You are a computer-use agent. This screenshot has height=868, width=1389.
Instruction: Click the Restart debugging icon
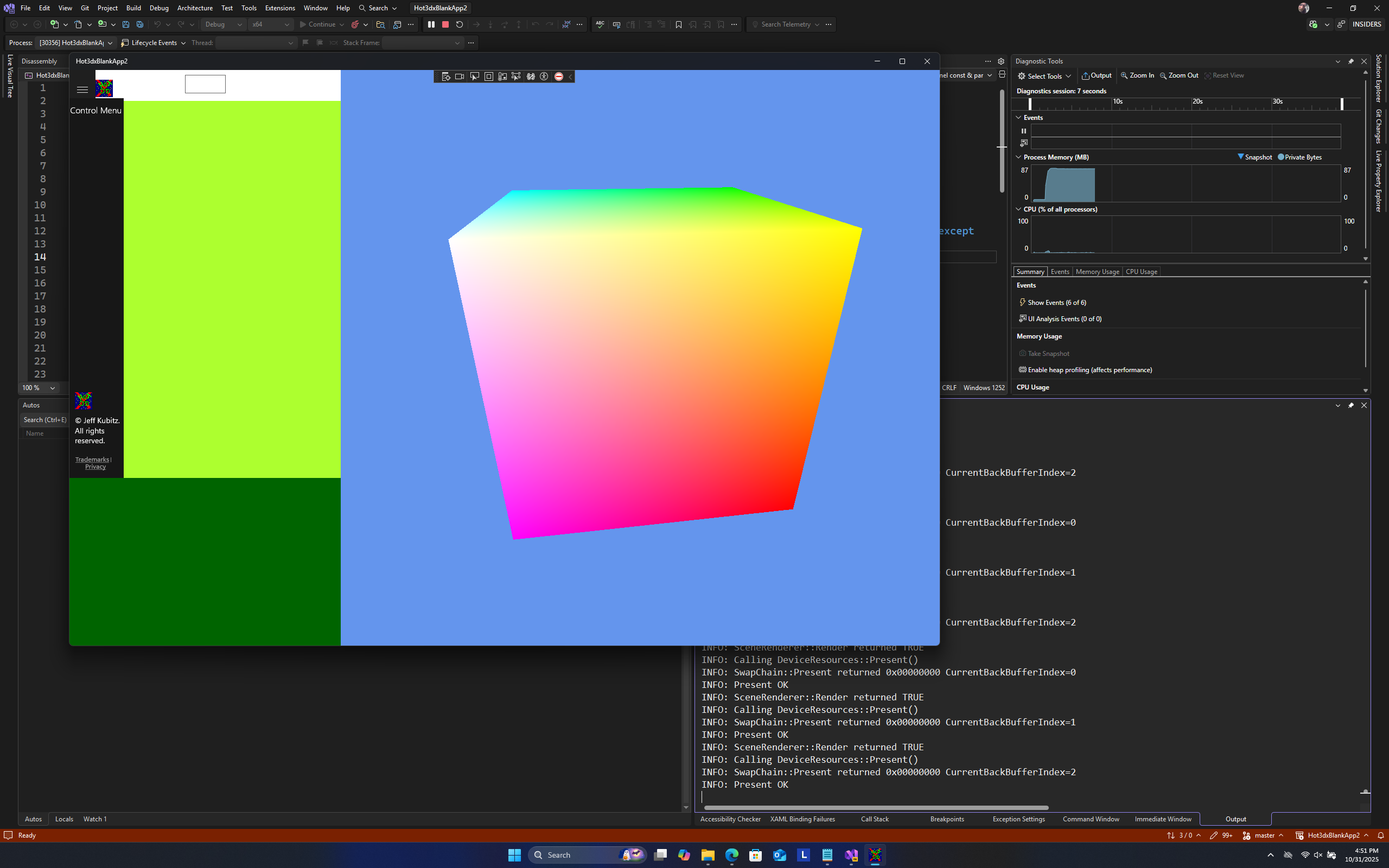[x=459, y=24]
